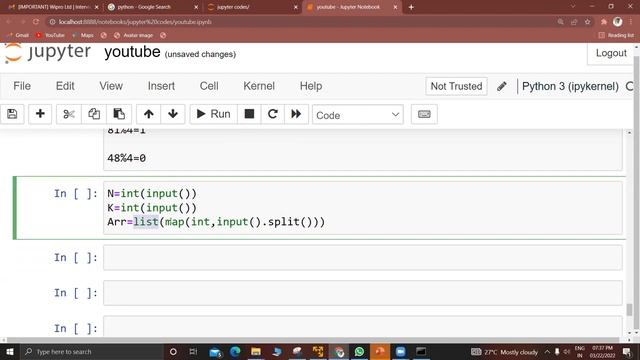Screen dimensions: 640x360
Task: Open the weather 27°C Mostly cloudy widget
Action: click(x=504, y=352)
